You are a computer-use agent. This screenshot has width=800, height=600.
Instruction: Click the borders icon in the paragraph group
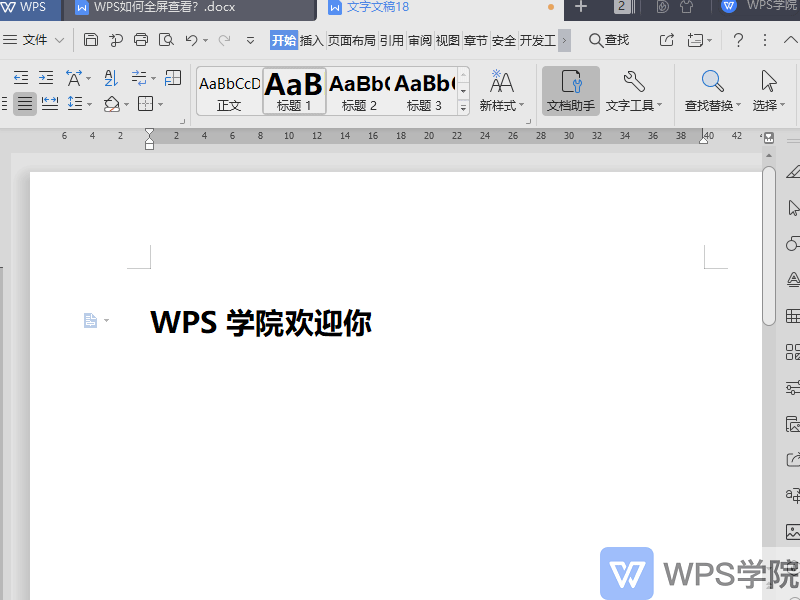(x=146, y=104)
